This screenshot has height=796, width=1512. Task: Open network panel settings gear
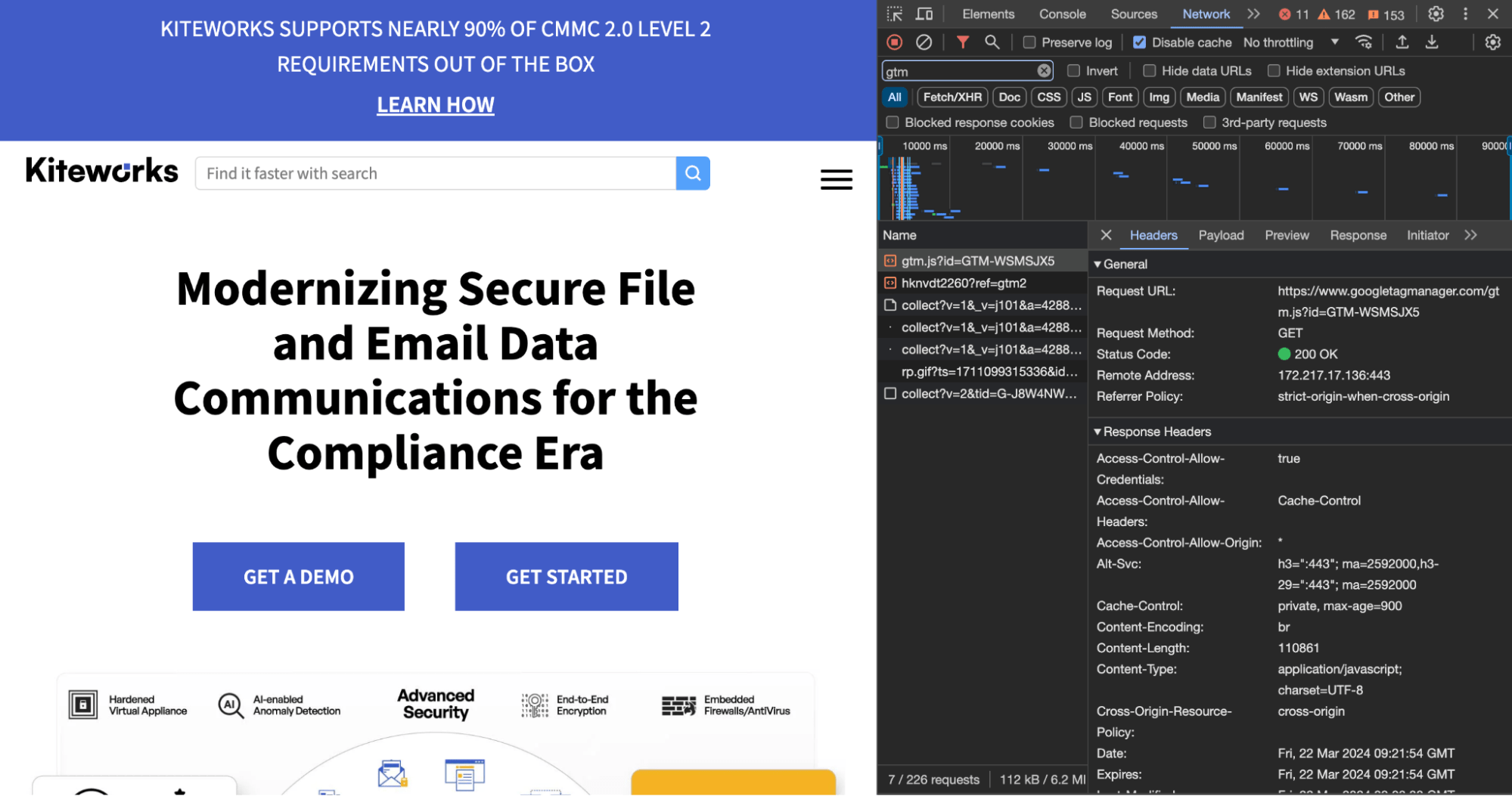pyautogui.click(x=1492, y=42)
